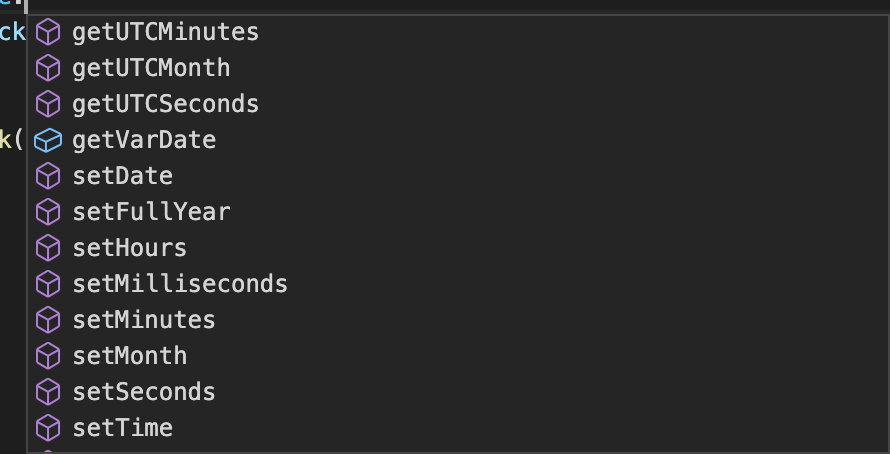Select setMonth in the autocomplete popup
This screenshot has height=454, width=890.
point(458,356)
